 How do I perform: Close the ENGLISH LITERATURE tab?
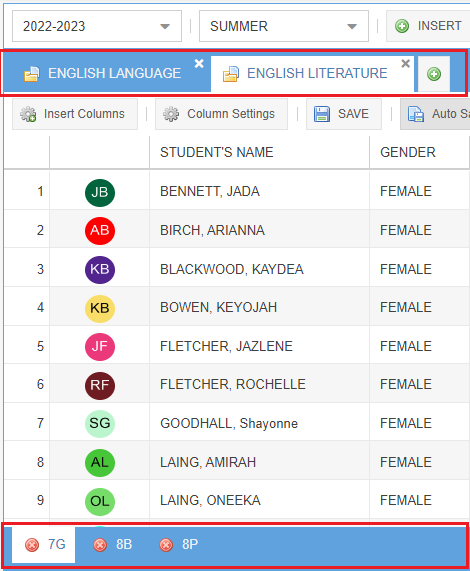406,64
